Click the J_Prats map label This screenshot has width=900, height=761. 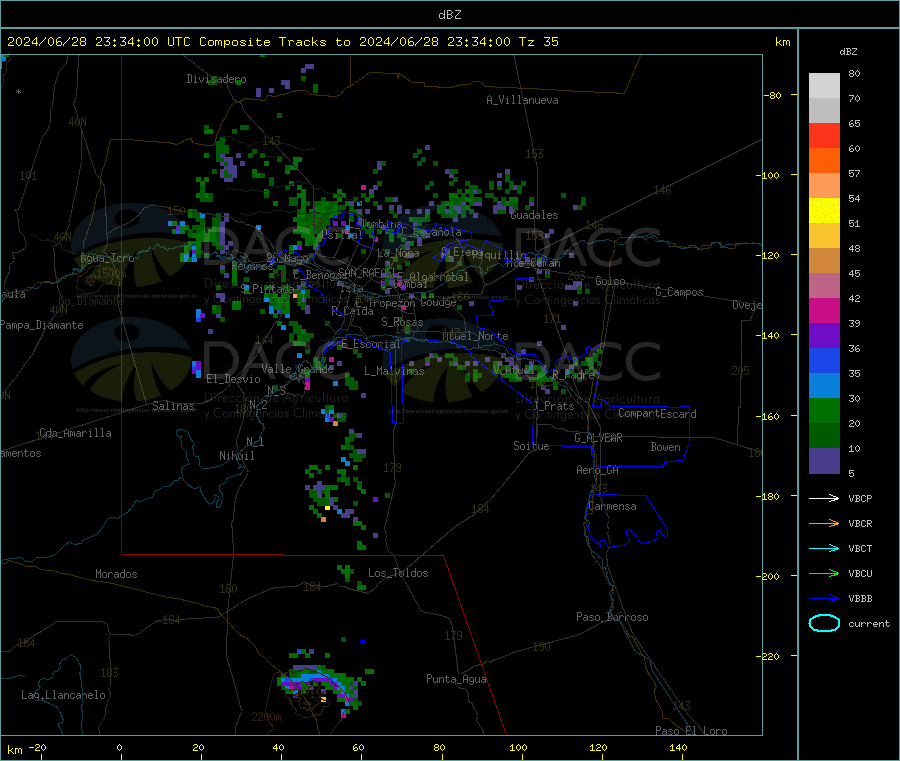coord(554,406)
